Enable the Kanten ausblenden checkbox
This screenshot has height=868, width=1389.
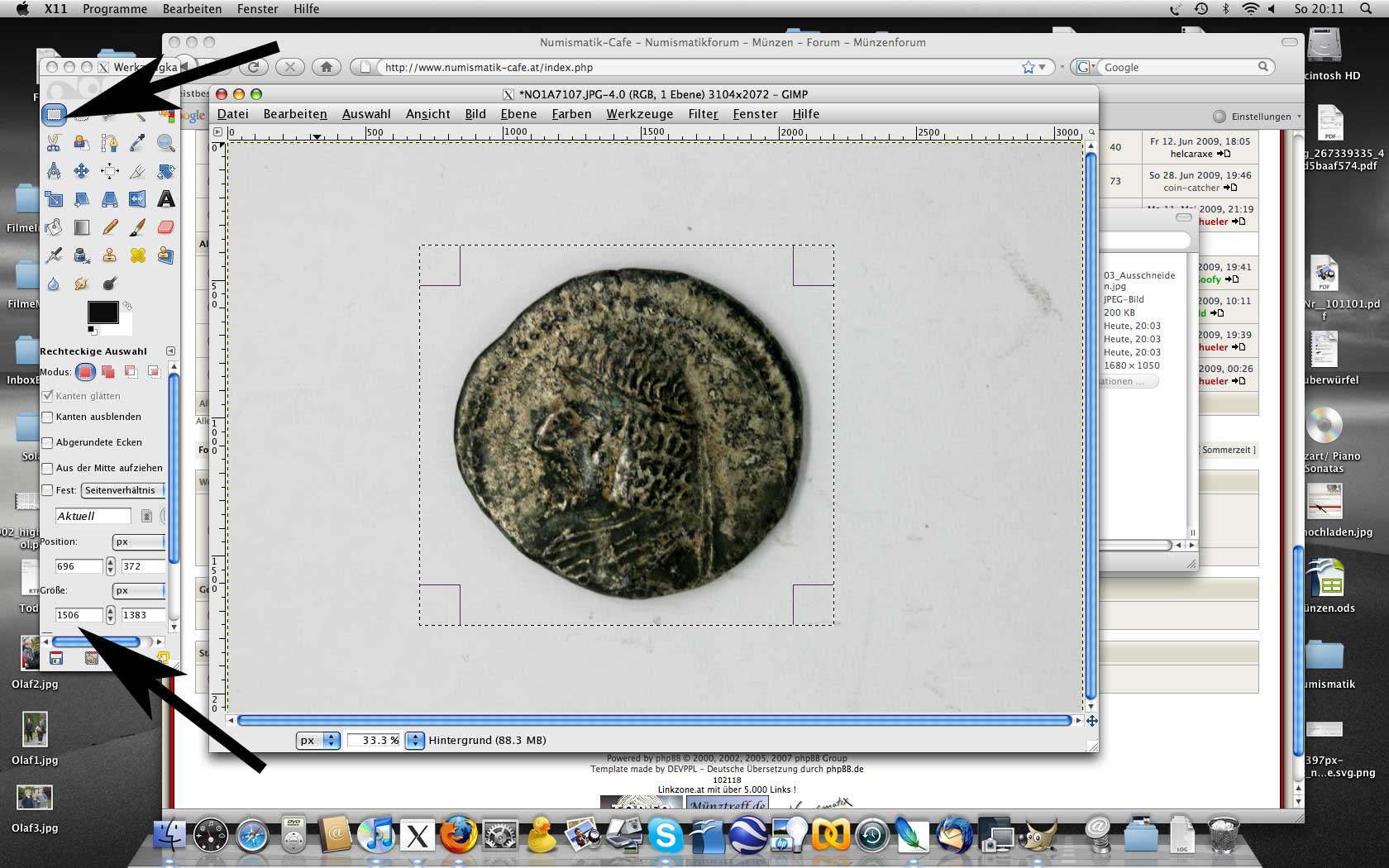coord(48,417)
